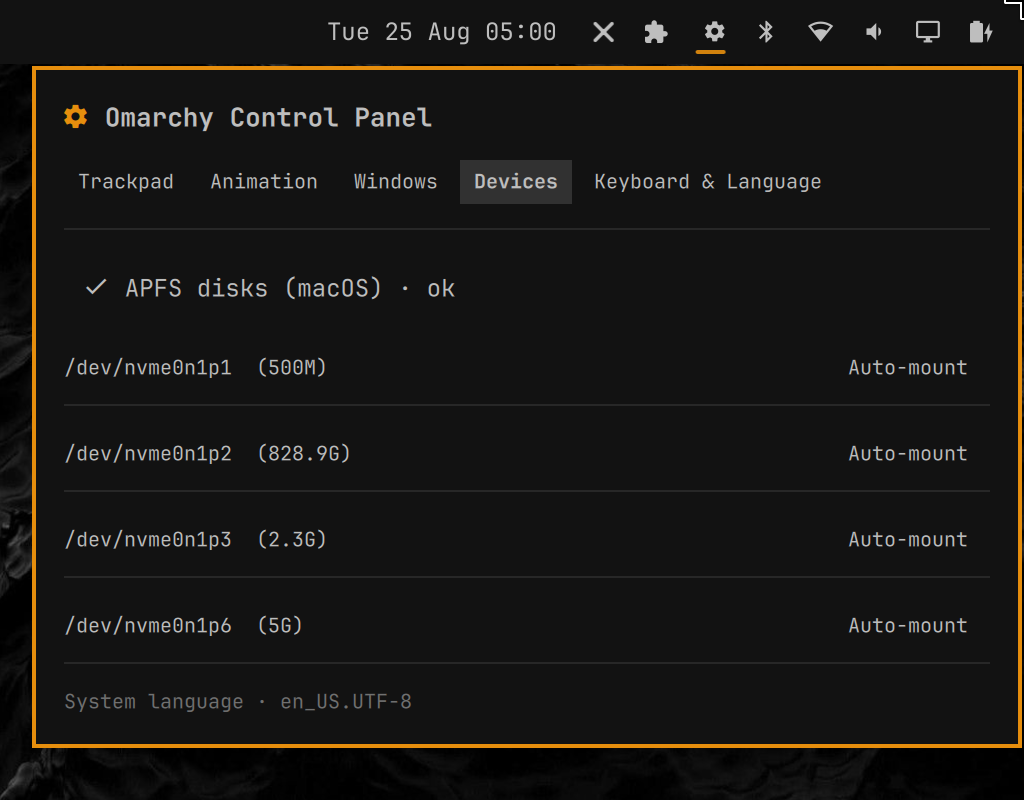The image size is (1024, 800).
Task: Select the /dev/nvme0n1p2 (828.9G) entry
Action: pyautogui.click(x=208, y=454)
